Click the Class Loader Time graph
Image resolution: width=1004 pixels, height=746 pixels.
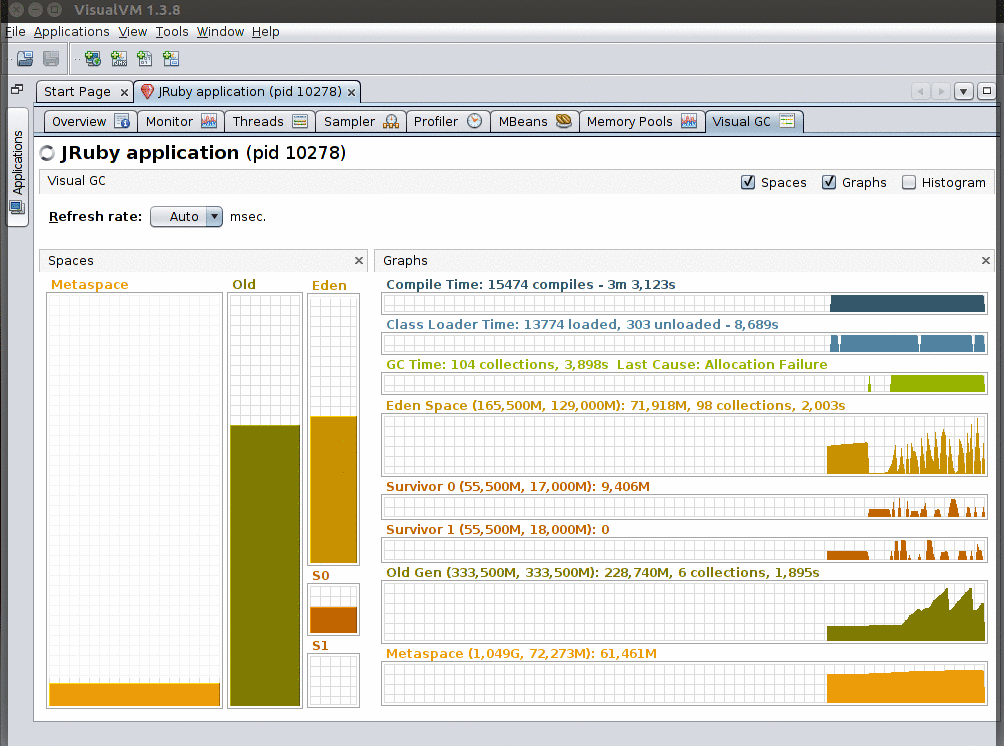click(684, 344)
